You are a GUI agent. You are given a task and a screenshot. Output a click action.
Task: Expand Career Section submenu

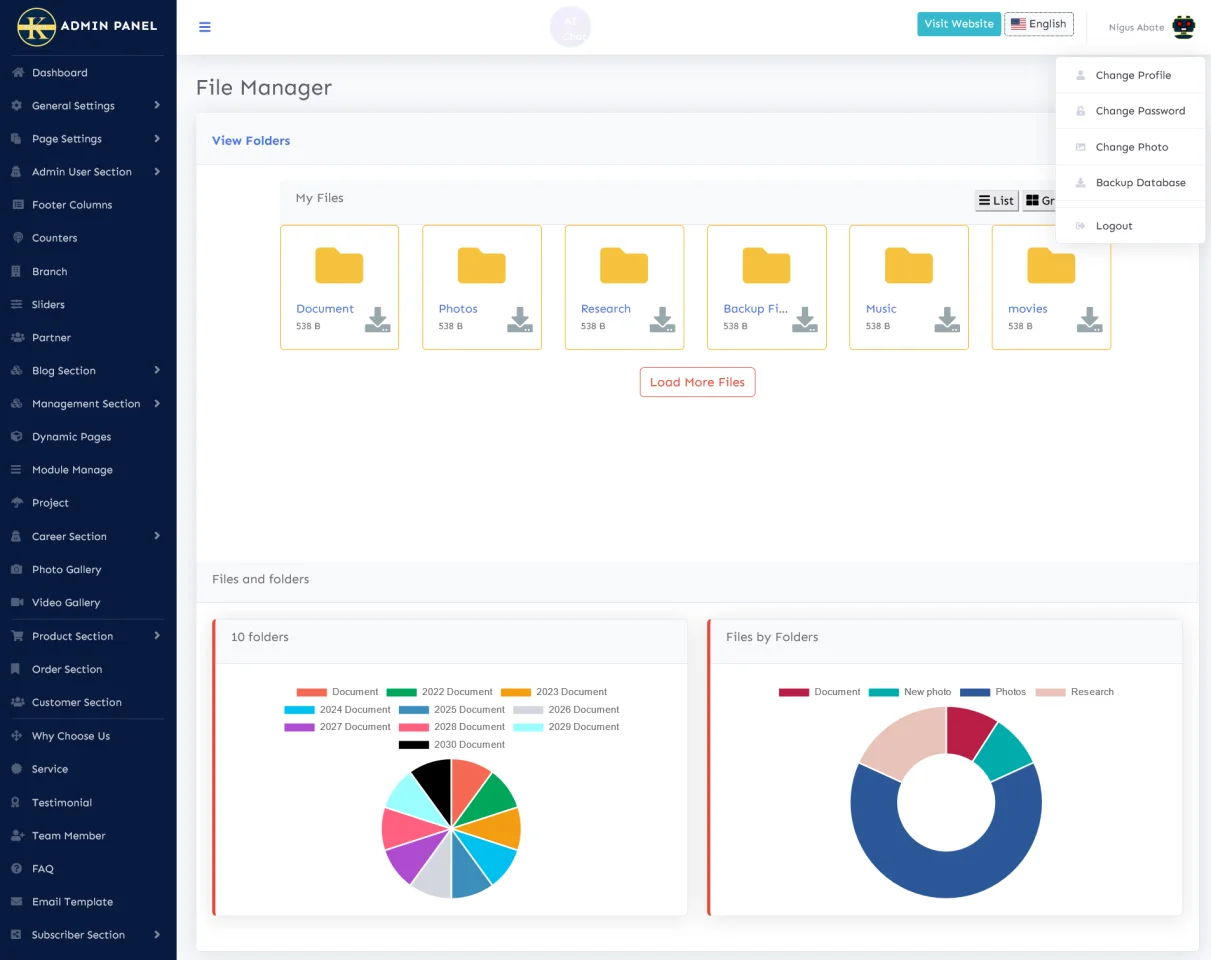point(88,537)
